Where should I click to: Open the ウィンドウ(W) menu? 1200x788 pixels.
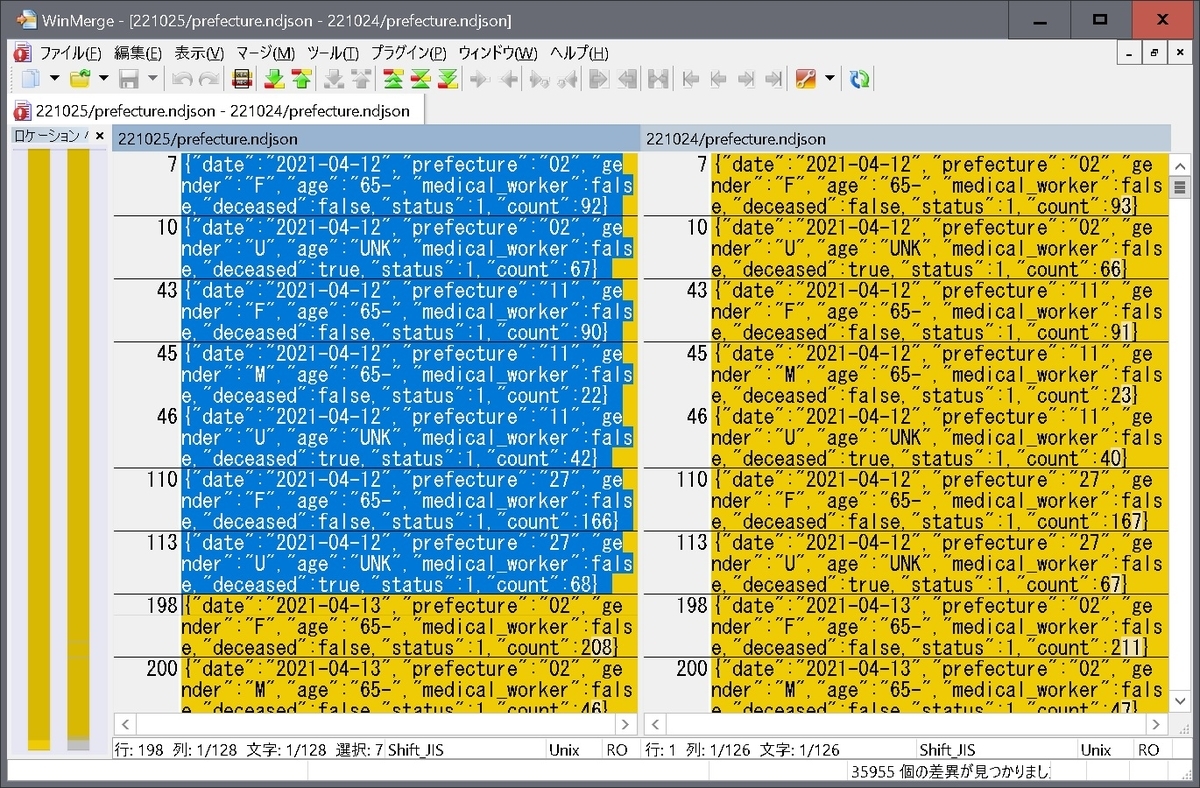pyautogui.click(x=497, y=53)
